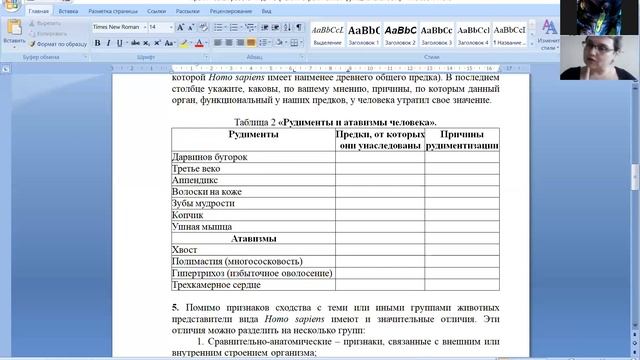Open the font size 14 dropdown
This screenshot has height=360, width=640.
pos(171,27)
